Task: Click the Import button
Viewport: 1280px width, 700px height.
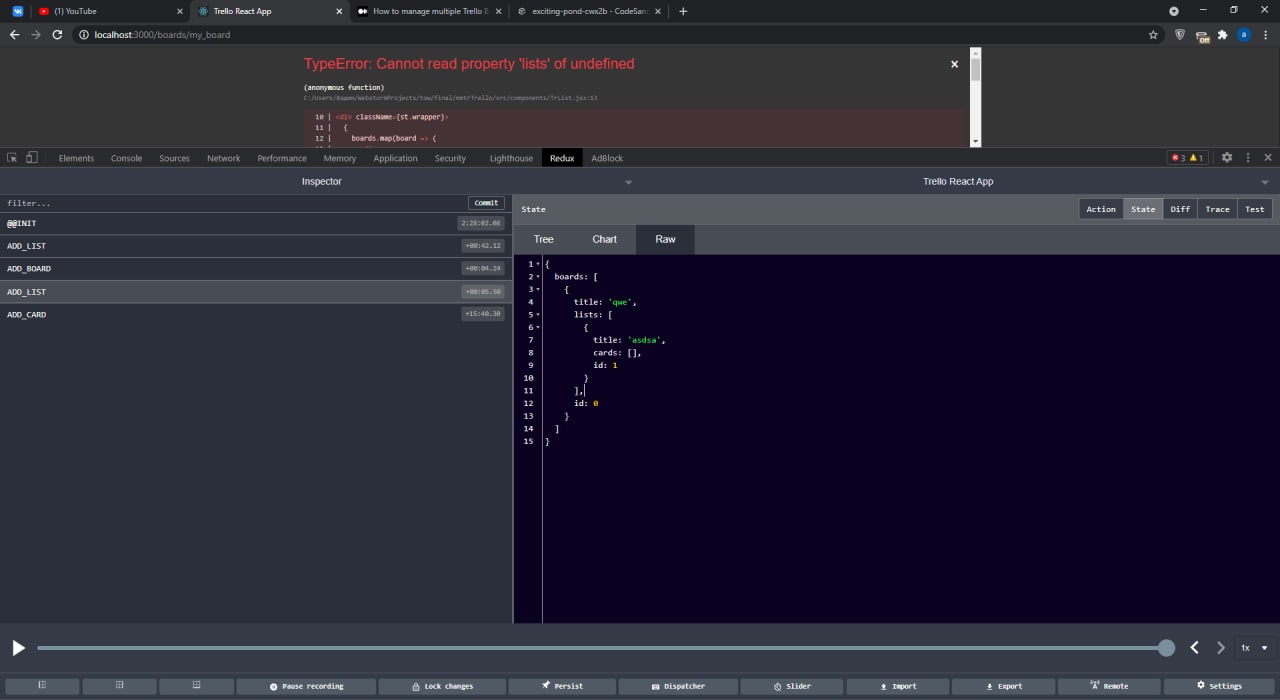Action: pos(897,686)
